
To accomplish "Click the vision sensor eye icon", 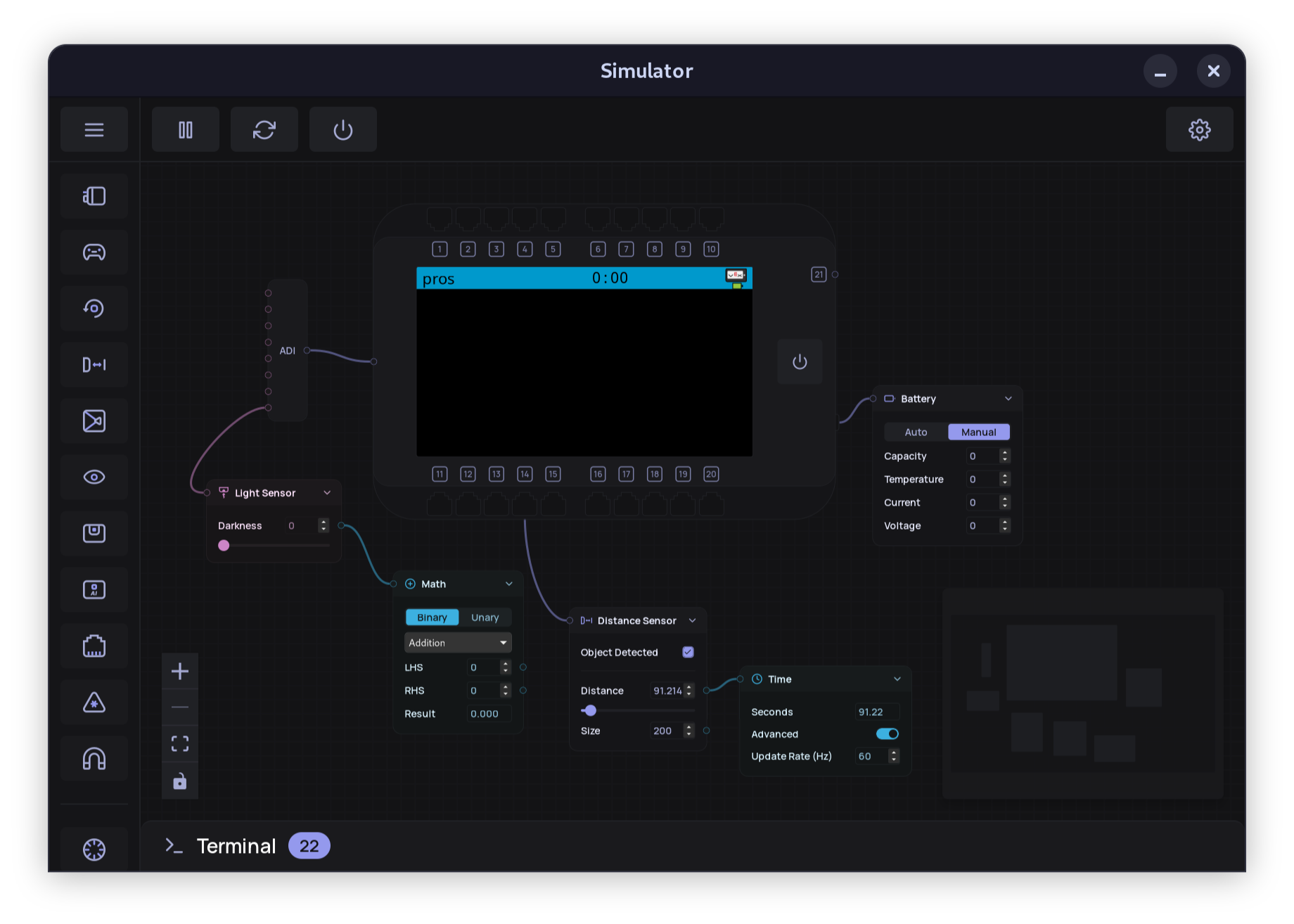I will tap(94, 477).
